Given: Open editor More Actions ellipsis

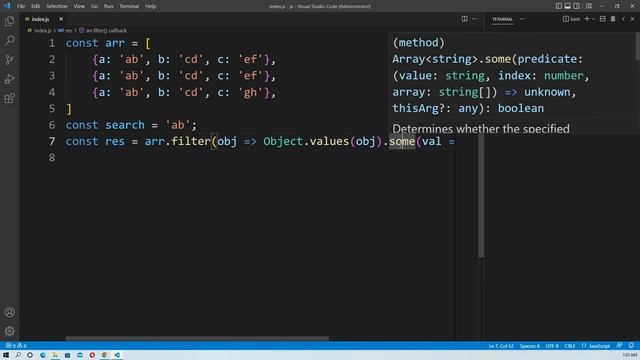Looking at the screenshot, I should tap(475, 19).
